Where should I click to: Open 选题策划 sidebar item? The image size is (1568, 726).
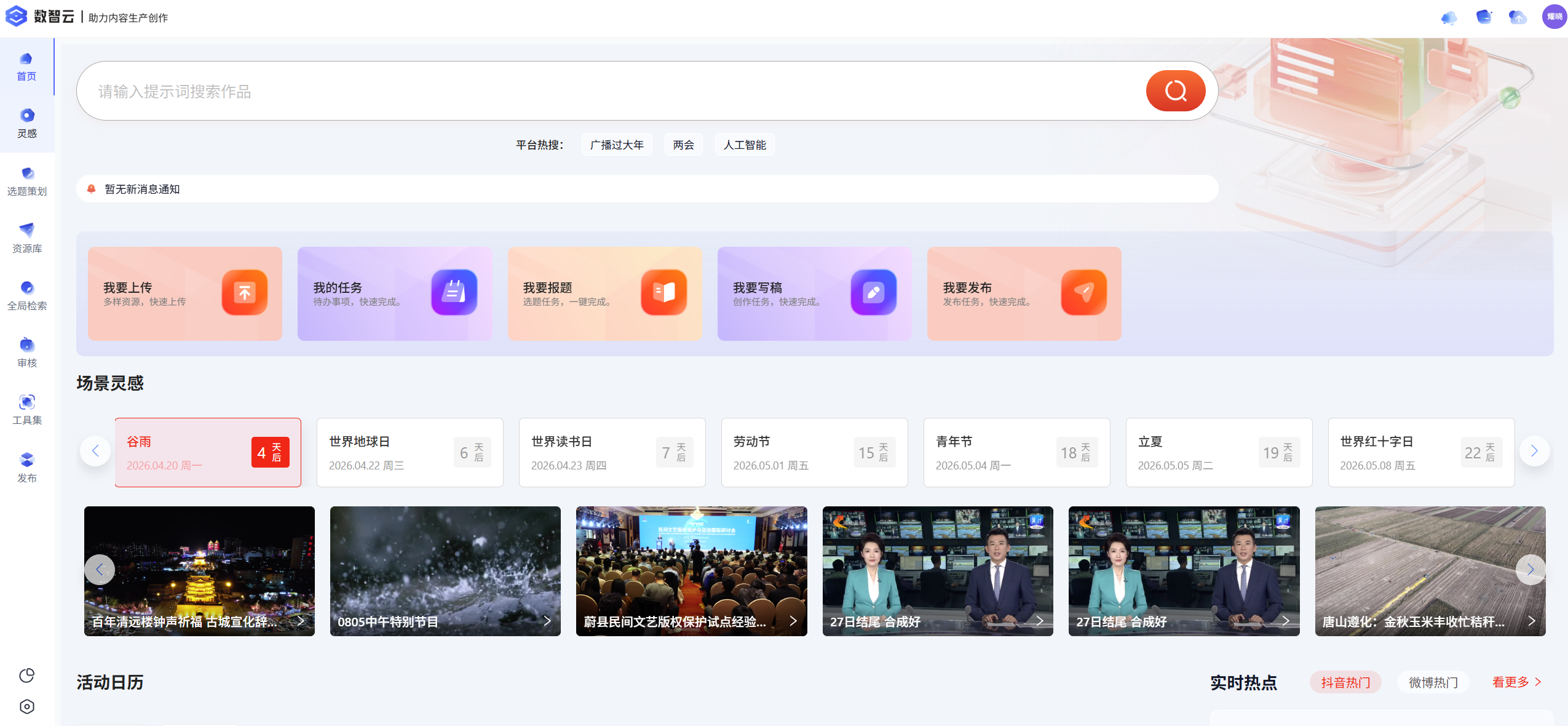pos(27,181)
